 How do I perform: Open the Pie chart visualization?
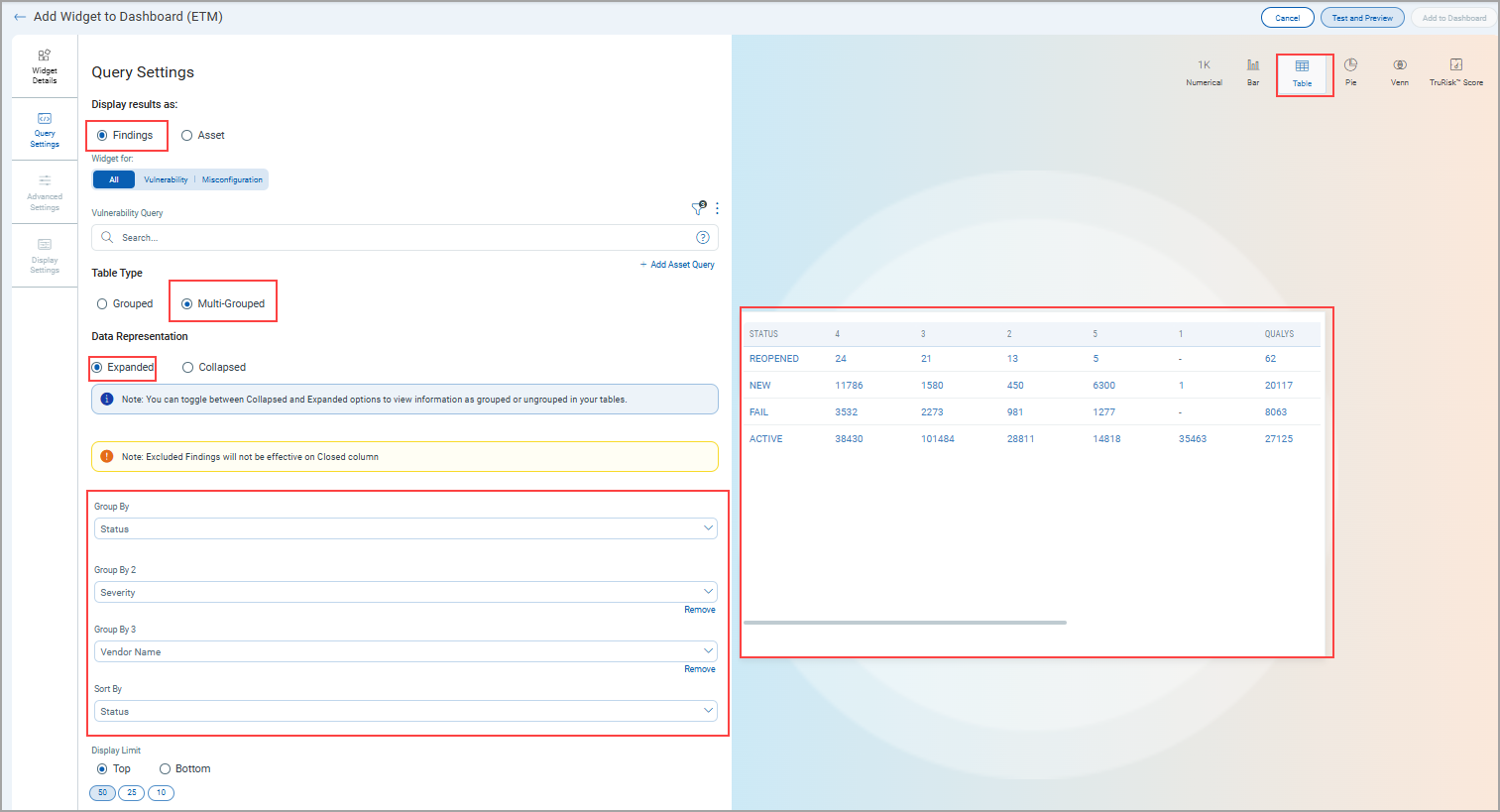coord(1350,71)
